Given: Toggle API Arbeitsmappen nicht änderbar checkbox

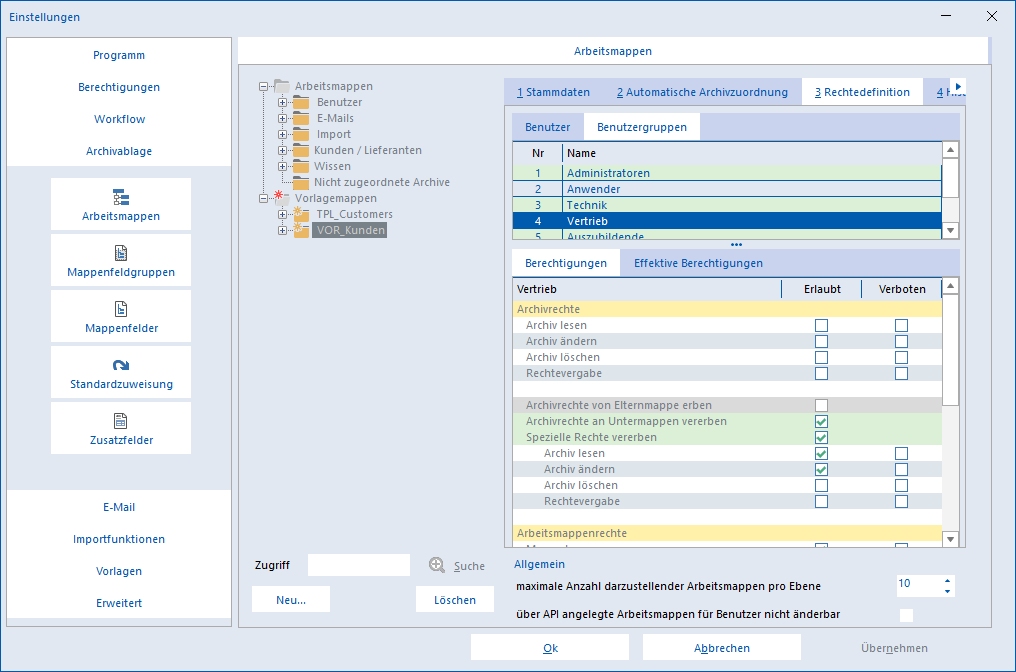Looking at the screenshot, I should click(906, 615).
